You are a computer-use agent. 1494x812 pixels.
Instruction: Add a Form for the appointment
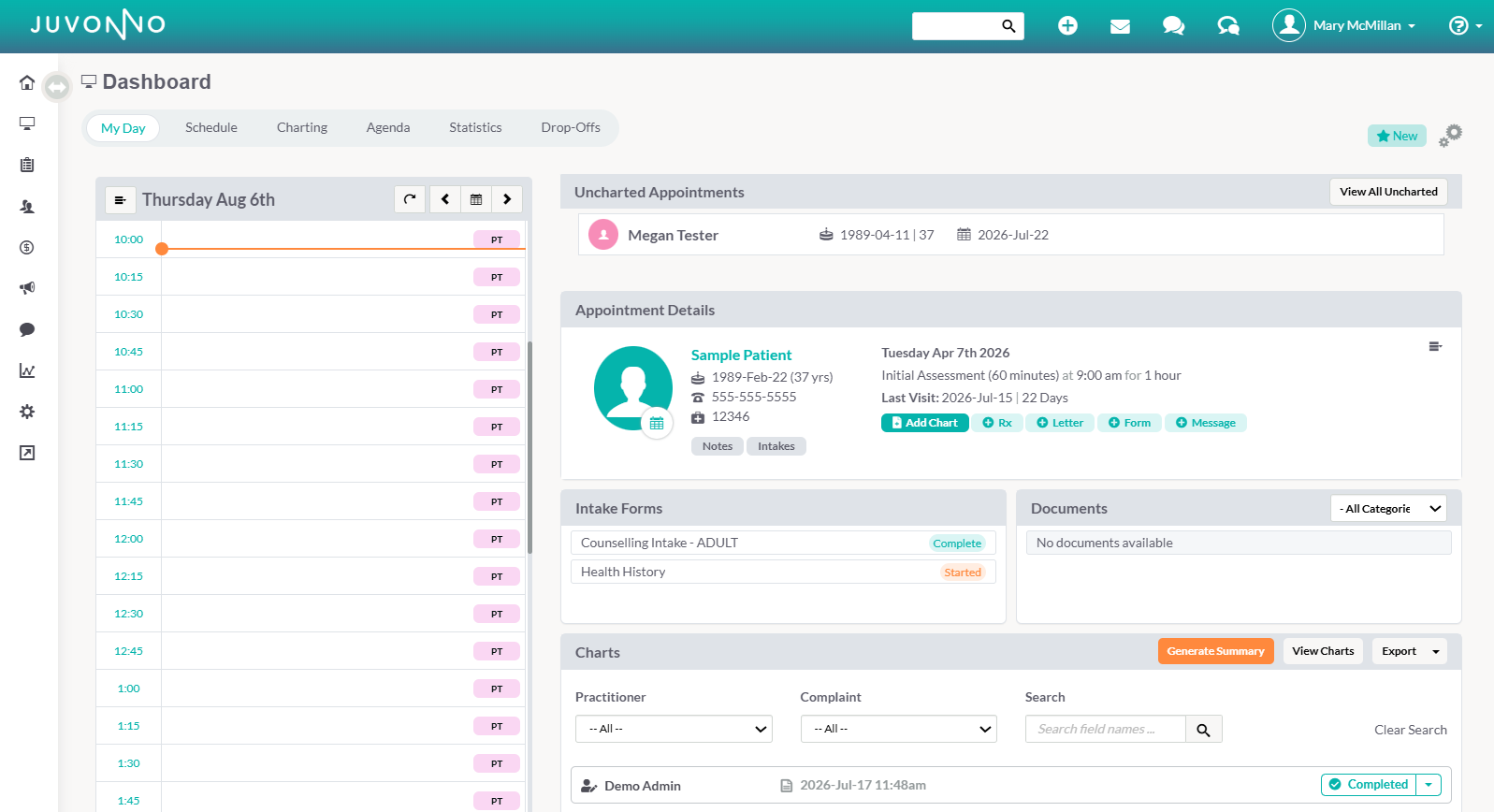coord(1129,423)
